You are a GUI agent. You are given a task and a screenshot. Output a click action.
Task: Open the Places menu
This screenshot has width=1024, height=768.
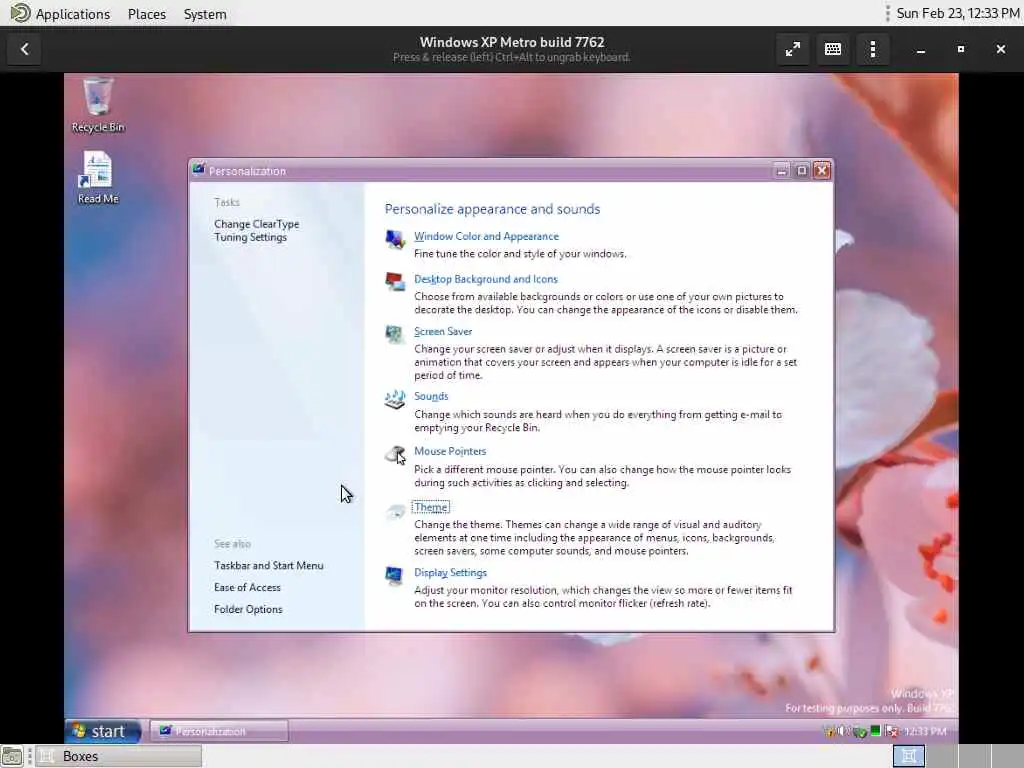[147, 14]
